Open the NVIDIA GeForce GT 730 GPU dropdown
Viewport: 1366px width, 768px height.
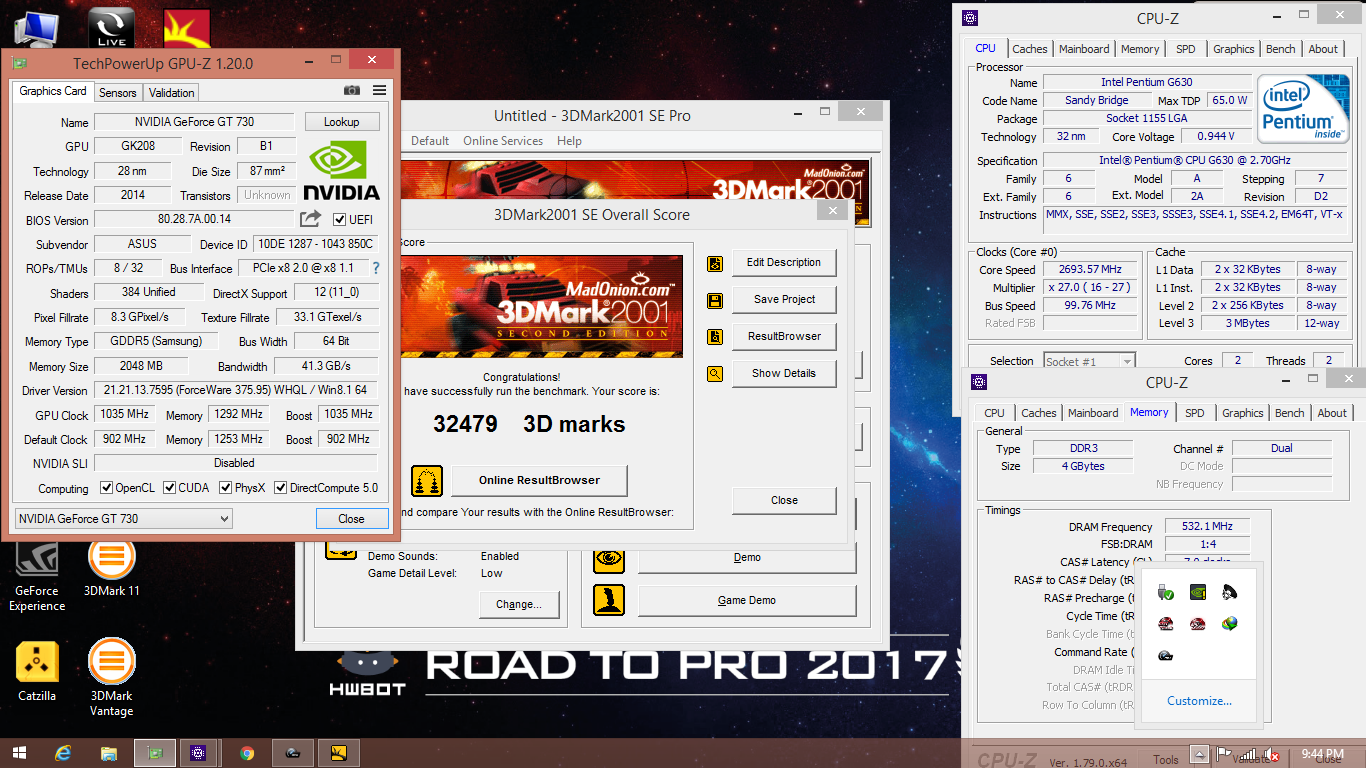124,518
